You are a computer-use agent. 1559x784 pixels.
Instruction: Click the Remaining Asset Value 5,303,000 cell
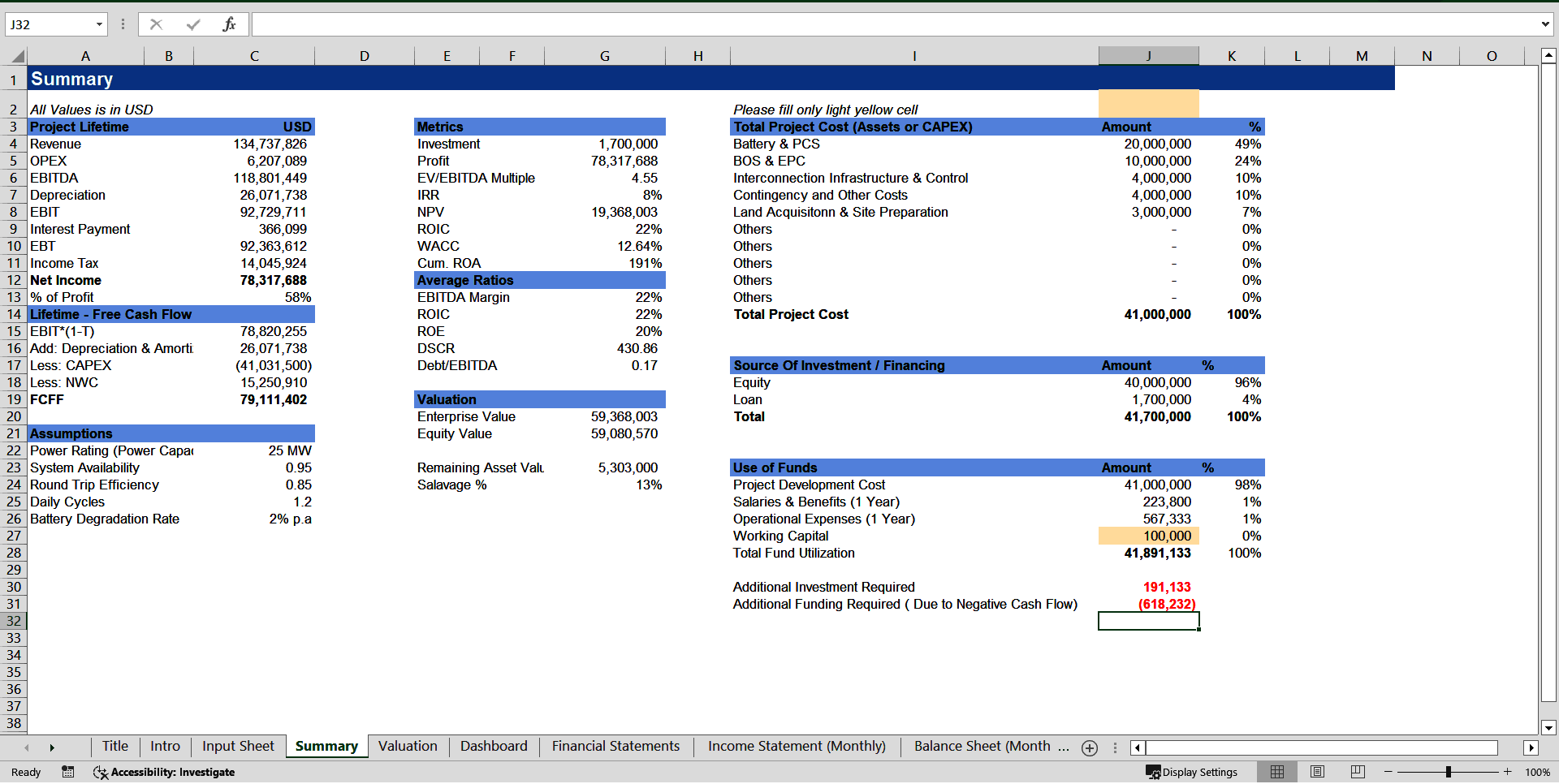(x=605, y=467)
